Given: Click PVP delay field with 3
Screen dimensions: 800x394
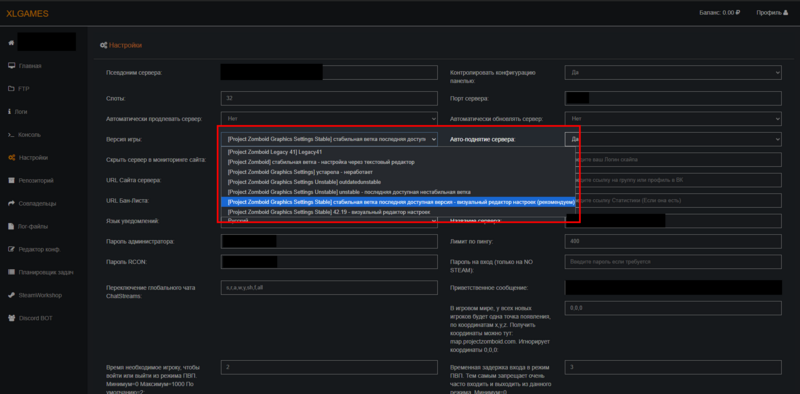Looking at the screenshot, I should [673, 367].
